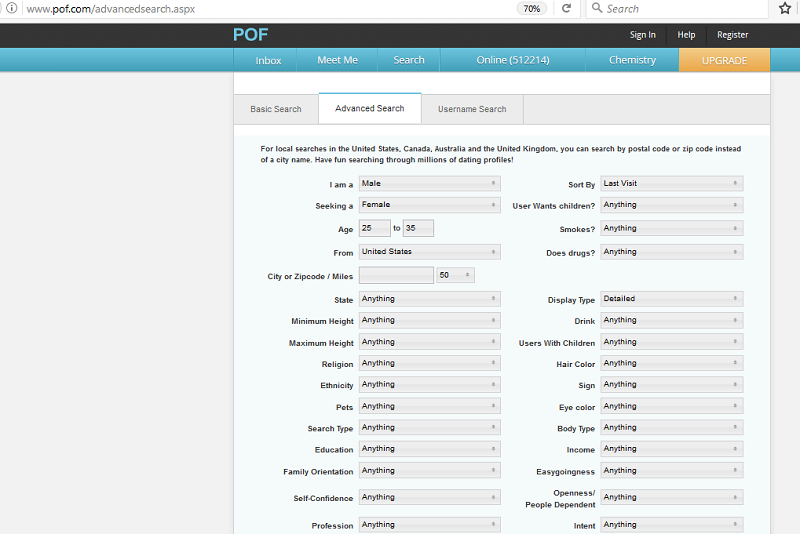Open Online (512214) in navigation bar

(513, 60)
